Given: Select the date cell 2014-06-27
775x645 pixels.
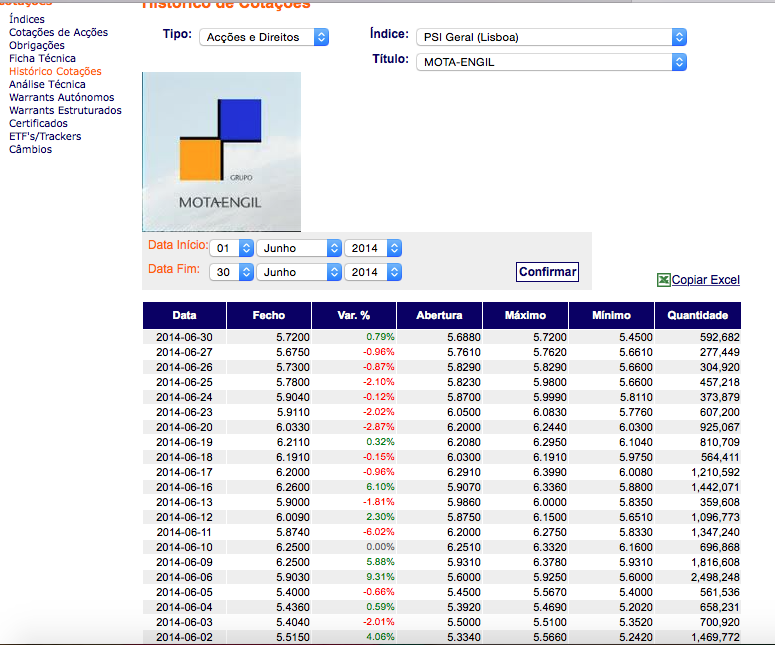Looking at the screenshot, I should [184, 352].
